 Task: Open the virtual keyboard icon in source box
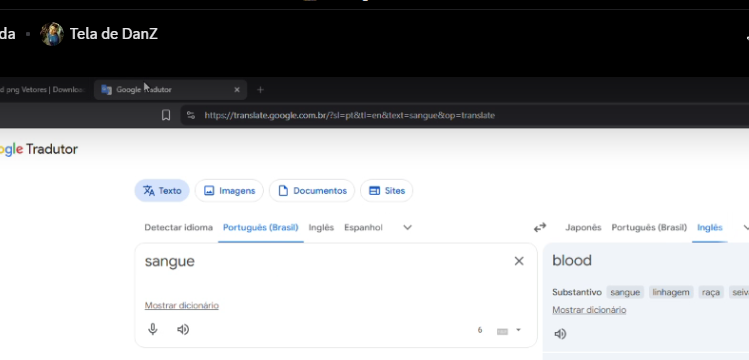point(502,331)
